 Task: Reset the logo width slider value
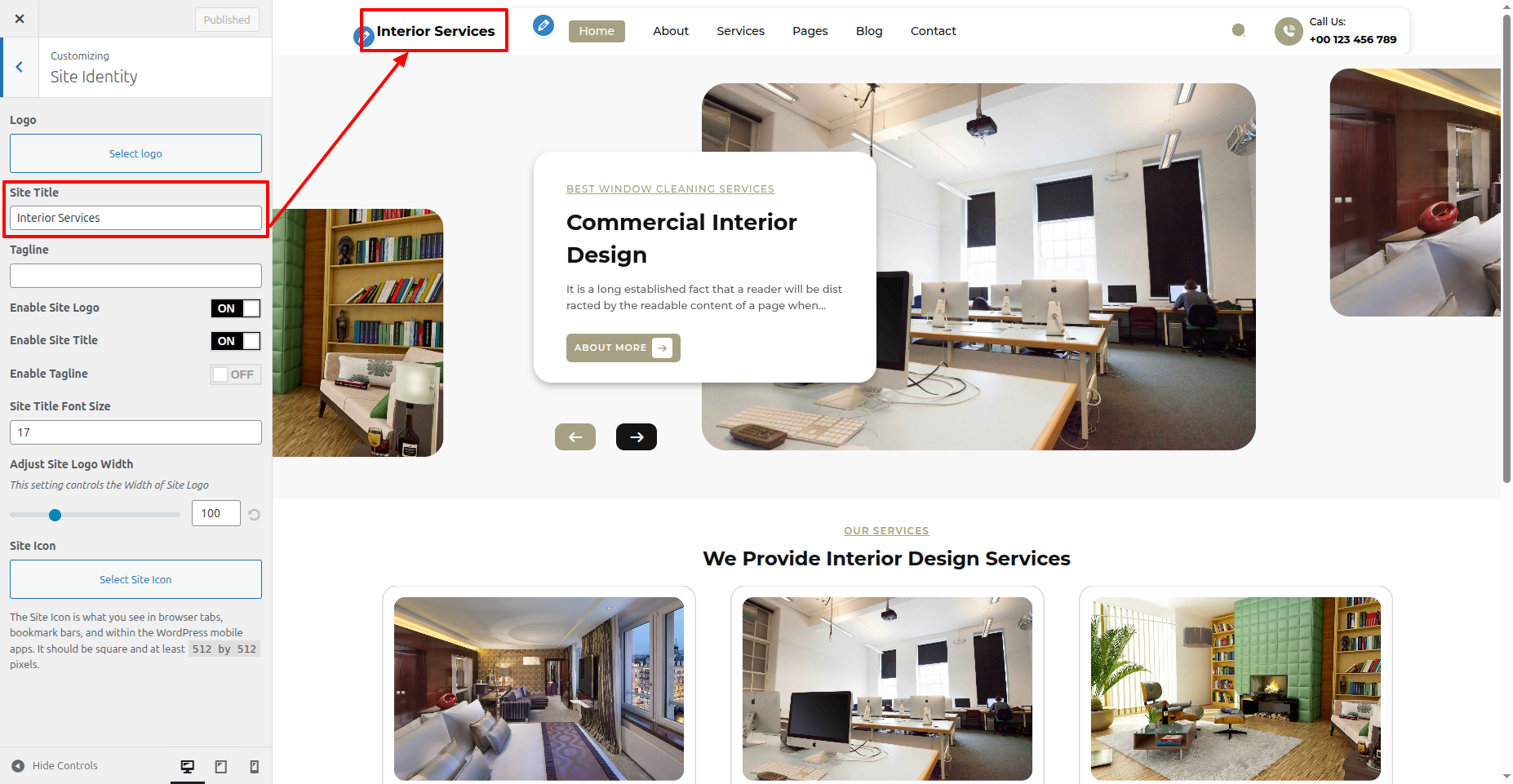pos(254,515)
